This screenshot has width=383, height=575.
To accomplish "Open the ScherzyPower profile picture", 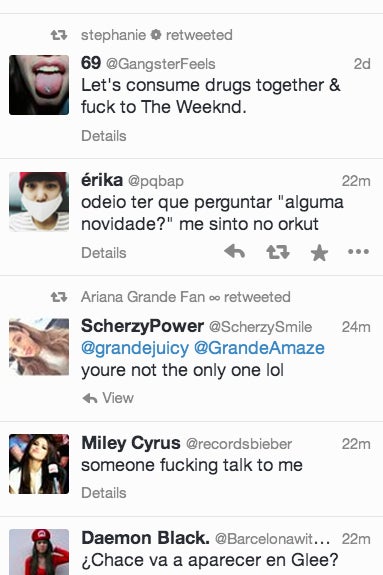I will tap(39, 347).
